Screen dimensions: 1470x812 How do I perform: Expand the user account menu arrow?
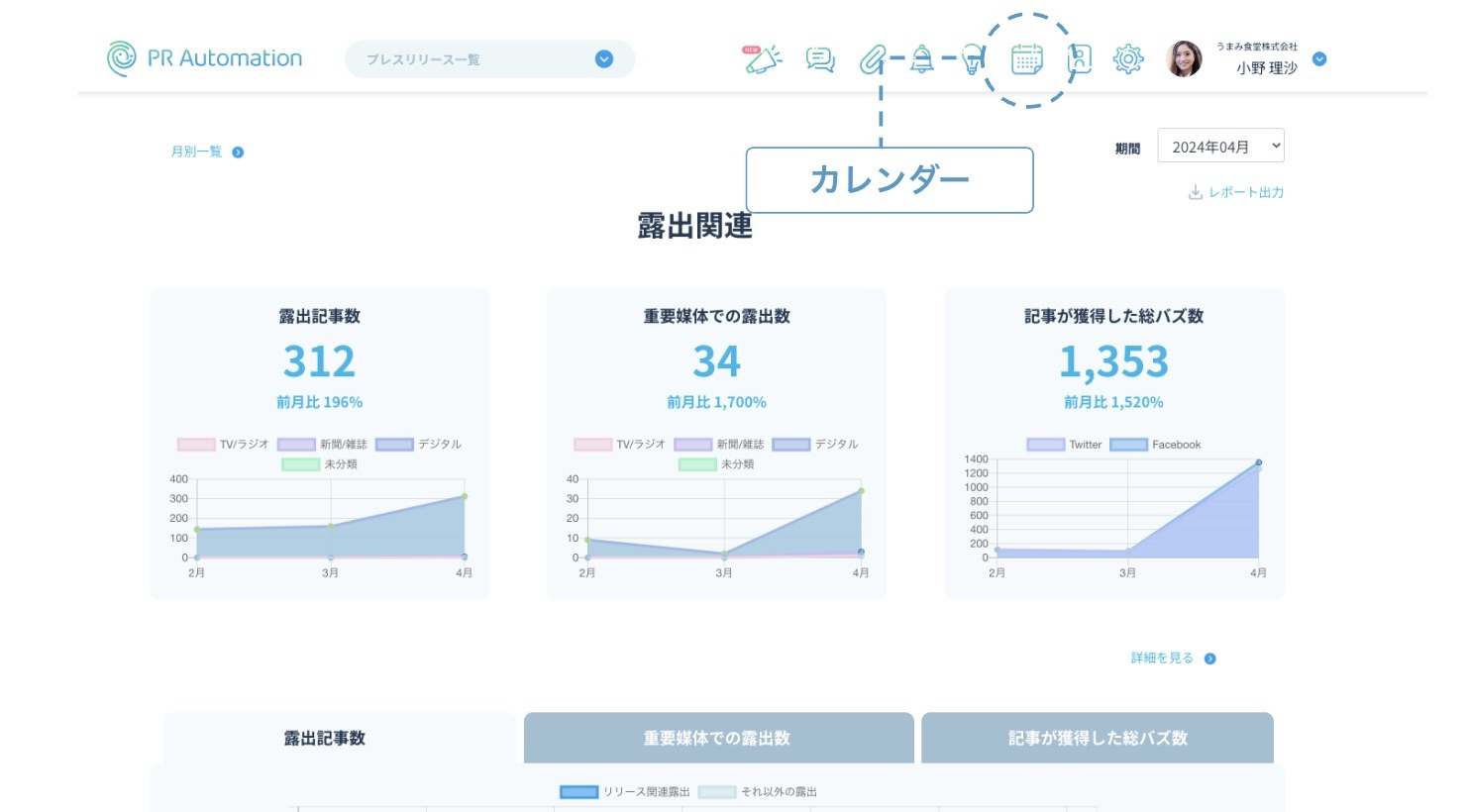[x=1319, y=59]
